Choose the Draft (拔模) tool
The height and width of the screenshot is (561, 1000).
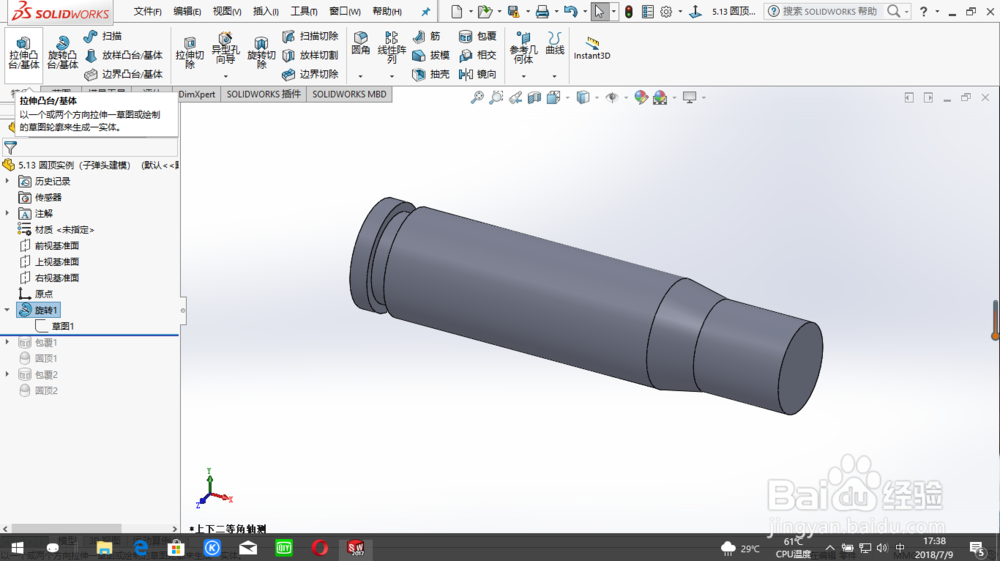pyautogui.click(x=430, y=55)
